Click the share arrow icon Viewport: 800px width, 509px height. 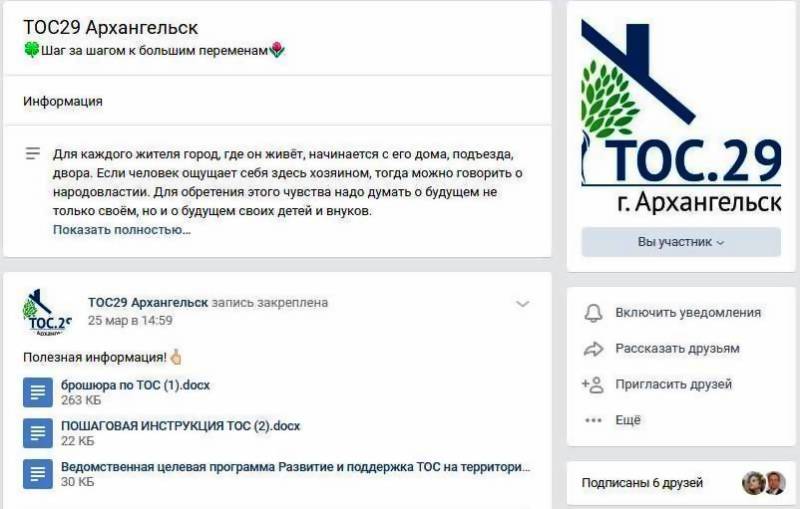pos(593,349)
